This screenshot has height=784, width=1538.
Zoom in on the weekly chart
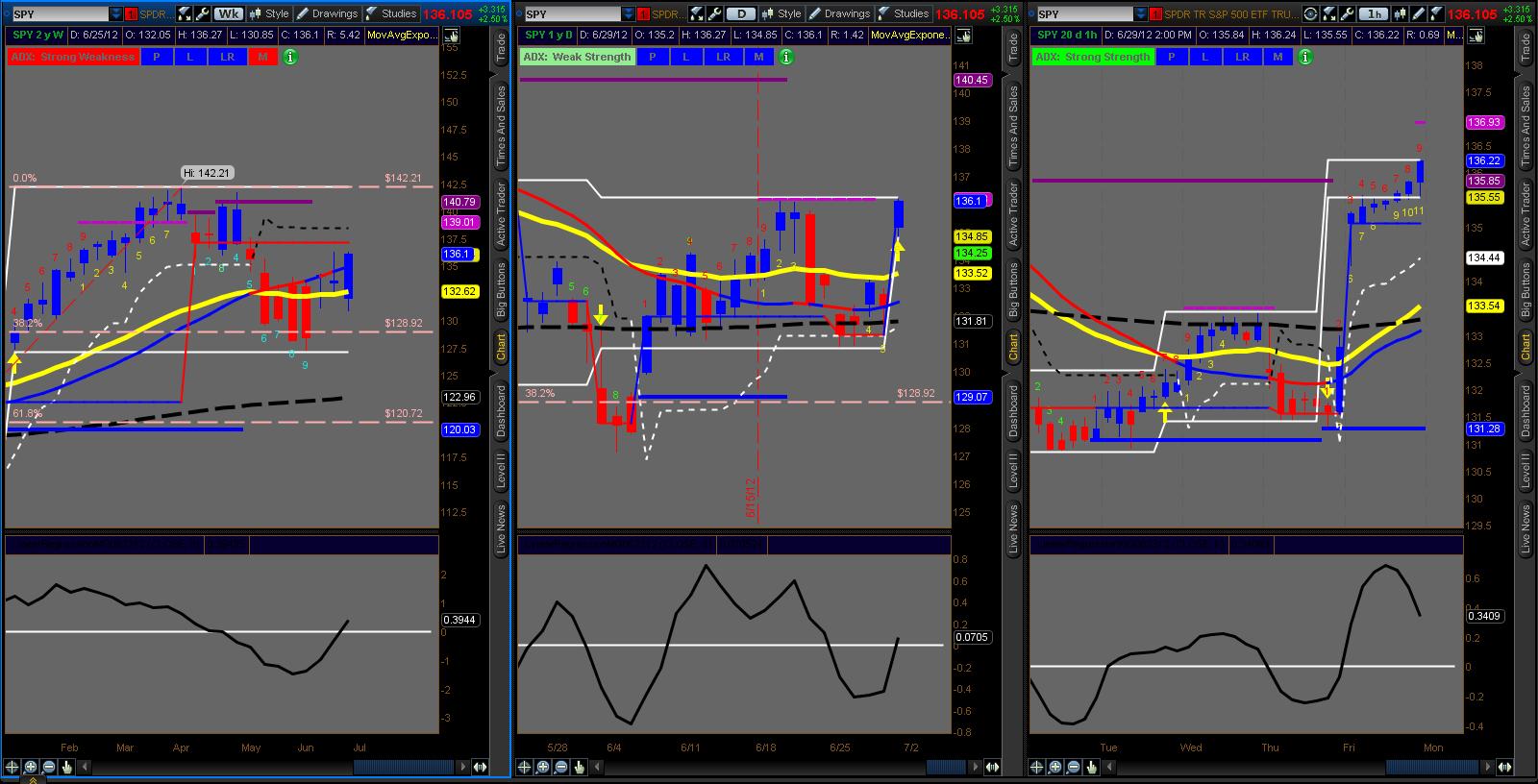pos(31,767)
